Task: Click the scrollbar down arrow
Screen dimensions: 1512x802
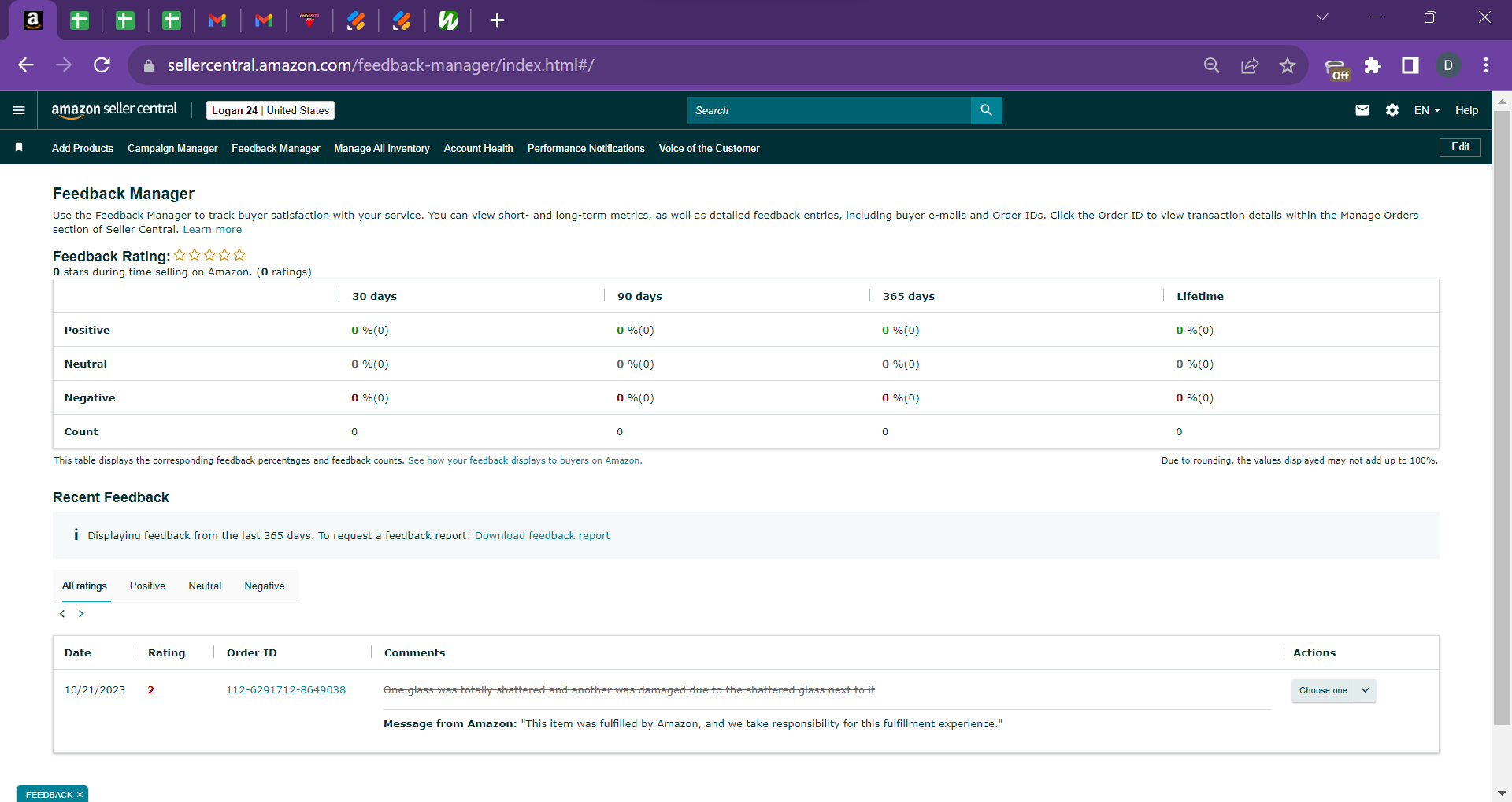Action: coord(1502,793)
